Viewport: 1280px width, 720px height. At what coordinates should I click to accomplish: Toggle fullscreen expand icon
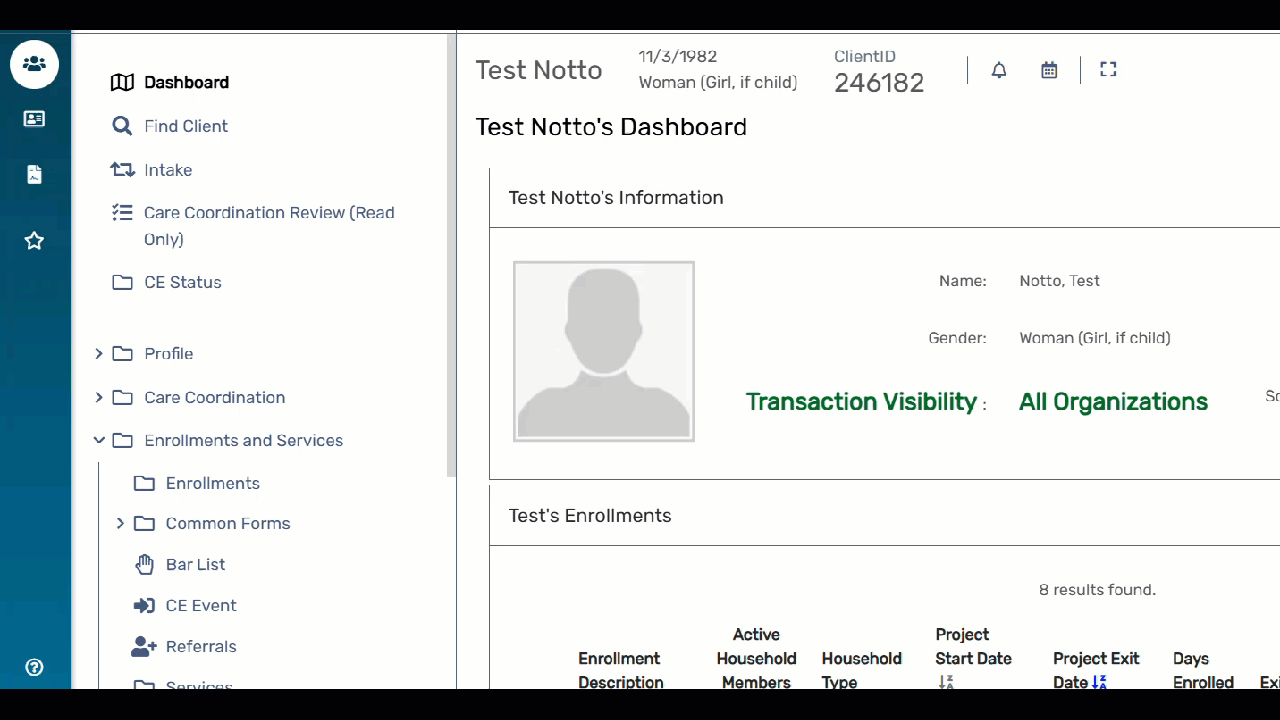coord(1108,69)
